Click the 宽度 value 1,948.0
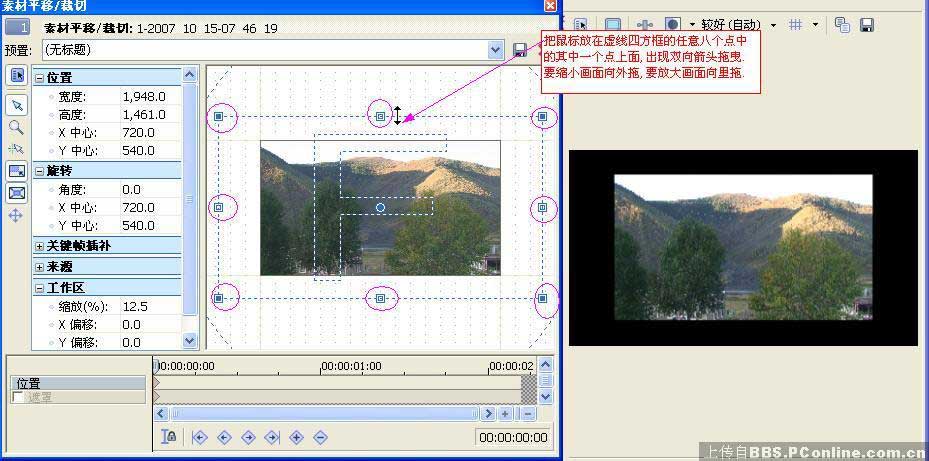 144,97
